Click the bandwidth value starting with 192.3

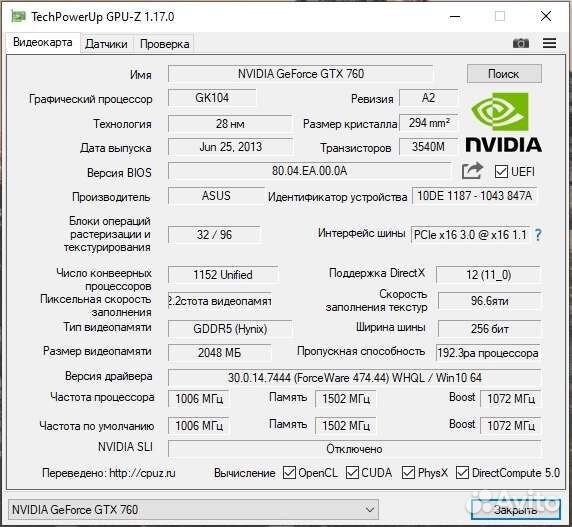pos(488,353)
